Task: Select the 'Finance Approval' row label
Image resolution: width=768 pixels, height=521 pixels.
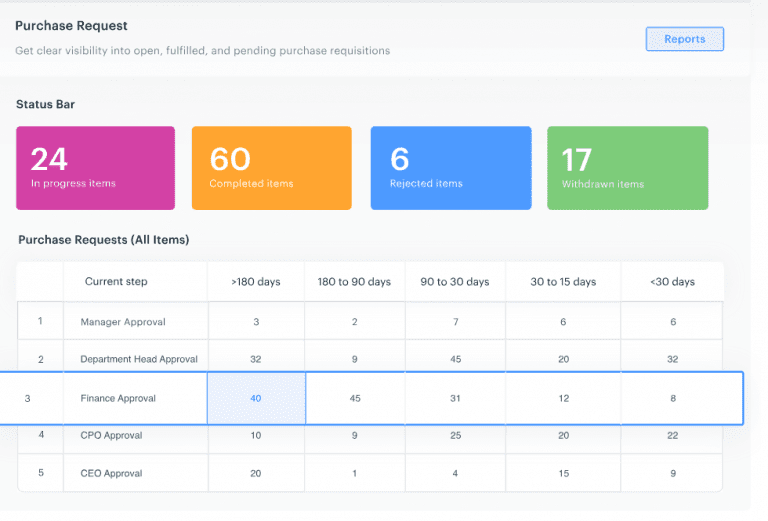Action: [x=118, y=398]
